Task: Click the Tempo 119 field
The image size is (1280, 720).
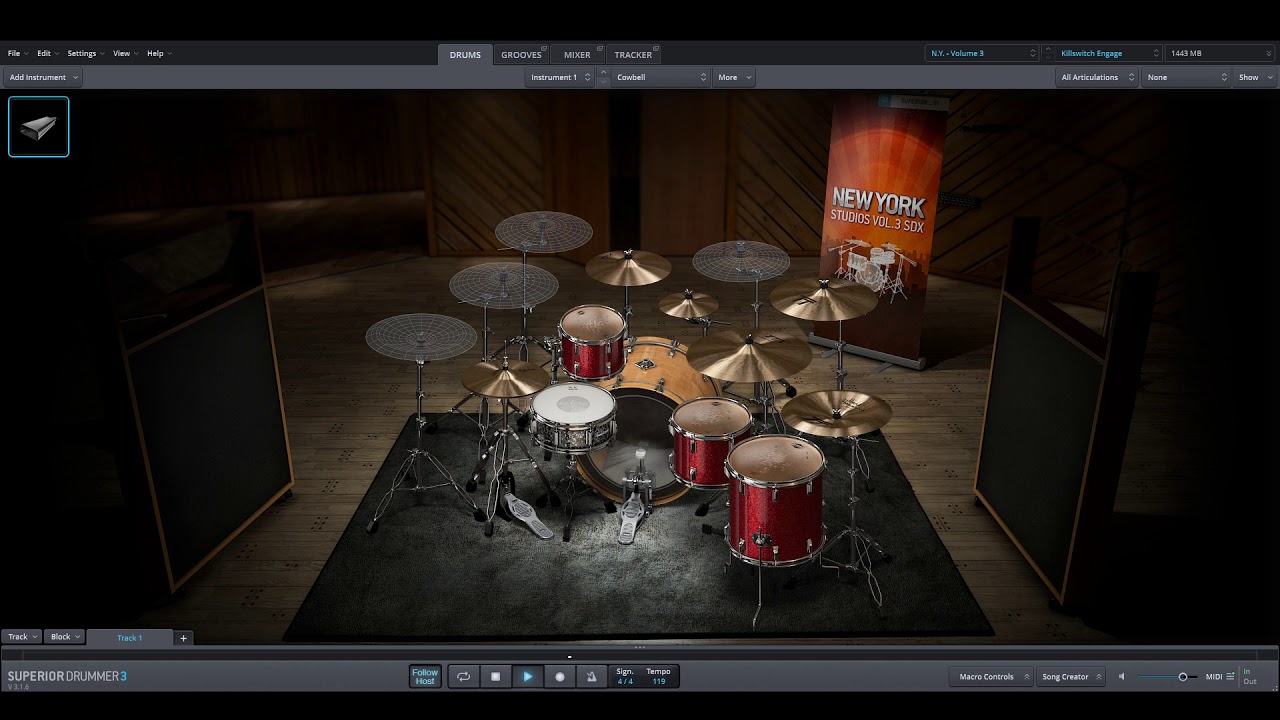Action: pyautogui.click(x=658, y=677)
